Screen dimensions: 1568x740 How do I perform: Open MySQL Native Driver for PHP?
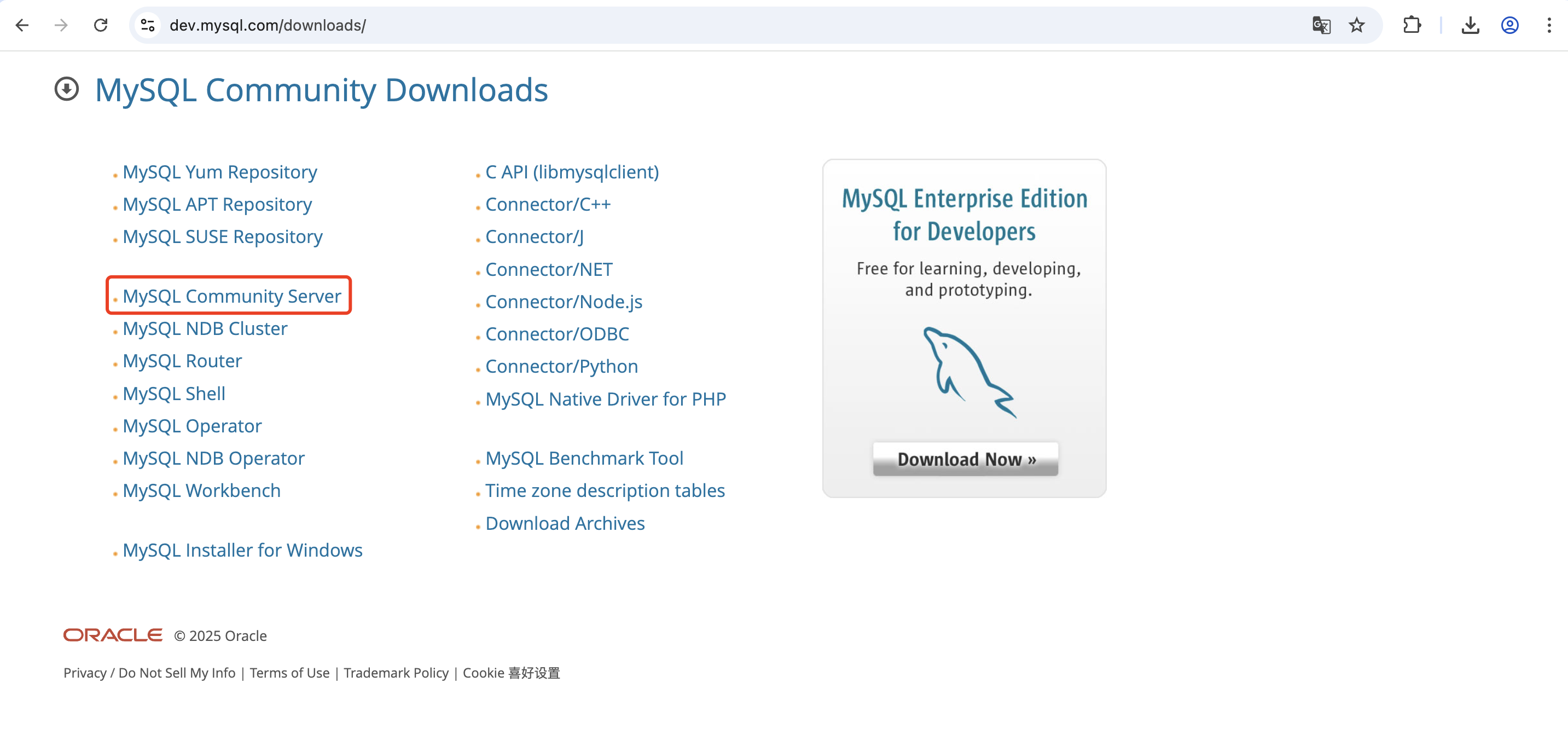click(x=606, y=400)
